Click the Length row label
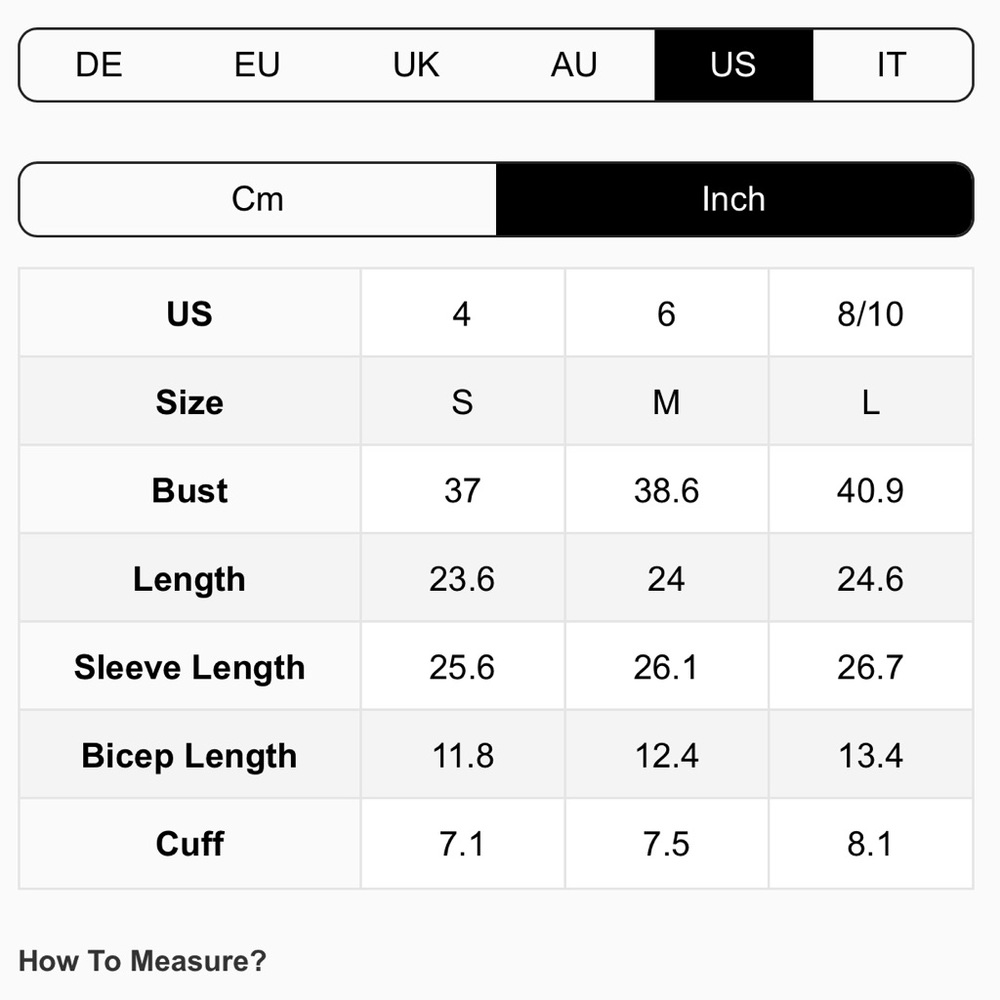1000x1000 pixels. click(190, 579)
